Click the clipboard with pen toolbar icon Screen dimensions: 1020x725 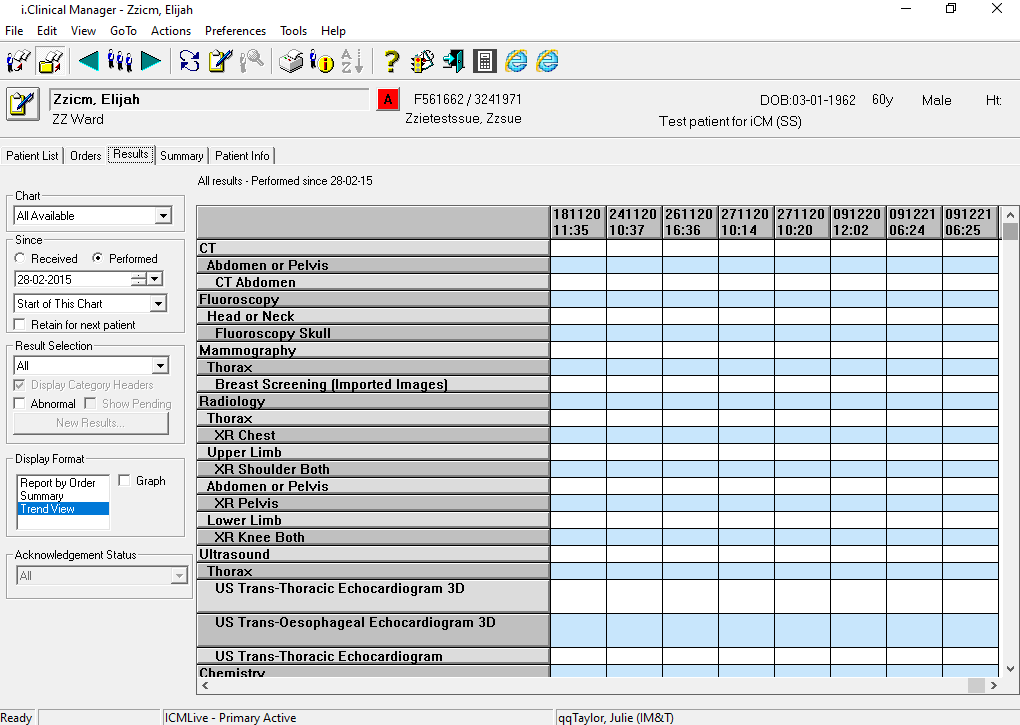(221, 61)
